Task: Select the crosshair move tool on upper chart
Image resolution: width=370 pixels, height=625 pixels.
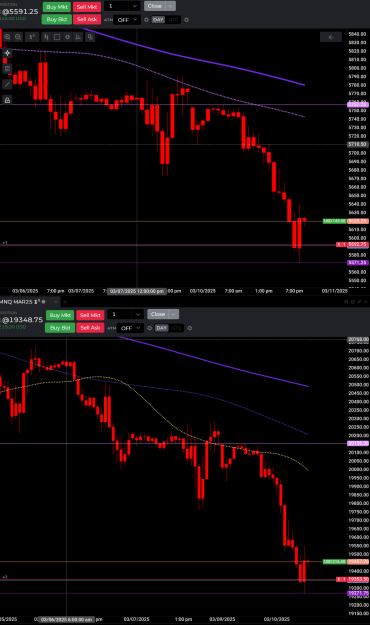Action: [7, 53]
